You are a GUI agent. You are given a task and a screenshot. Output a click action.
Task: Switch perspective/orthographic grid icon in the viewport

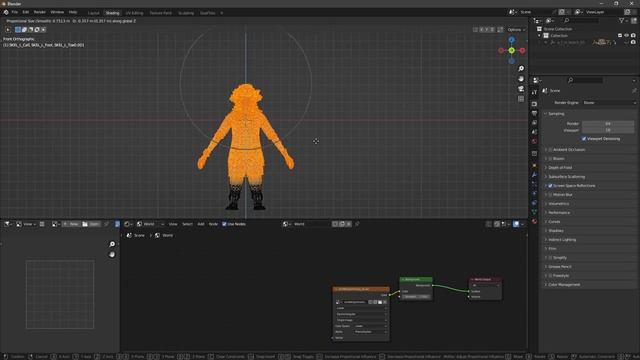521,99
